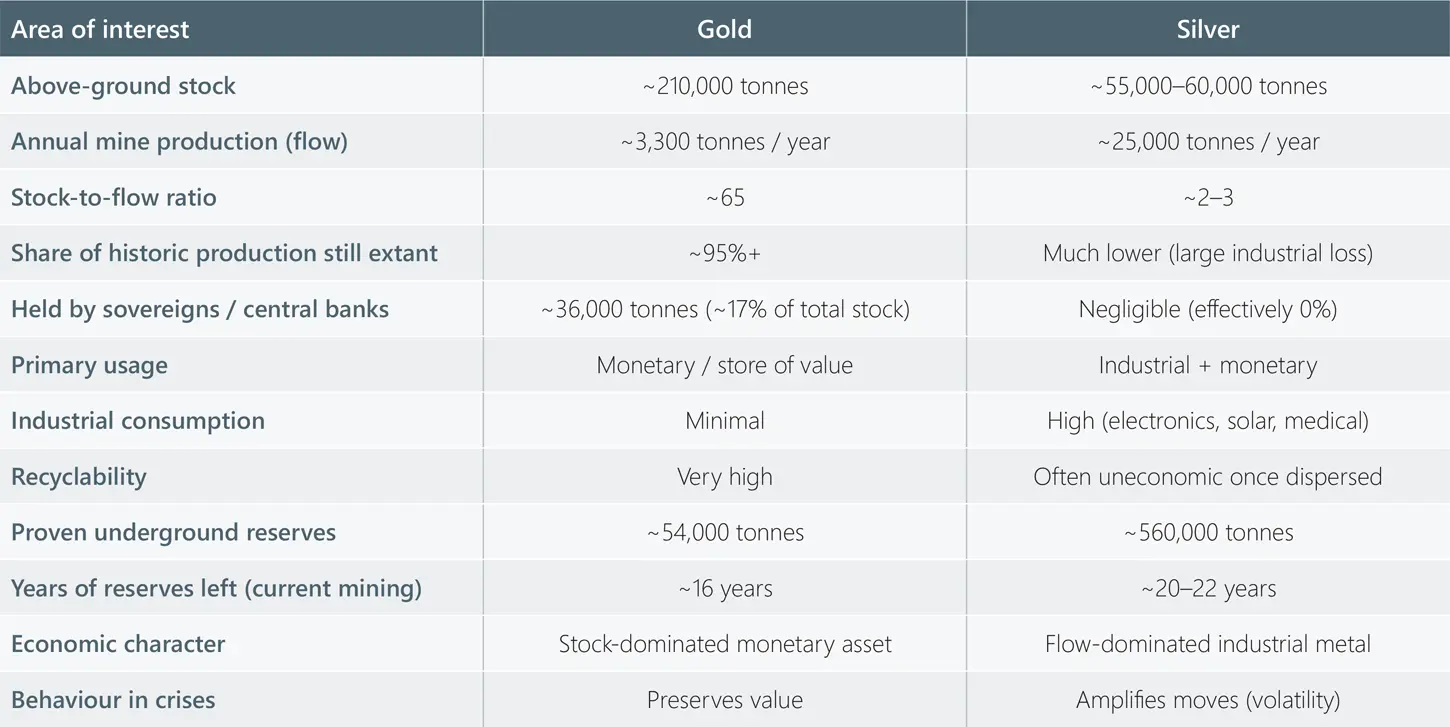Click the gold stock-to-flow value '~65'

pos(725,198)
